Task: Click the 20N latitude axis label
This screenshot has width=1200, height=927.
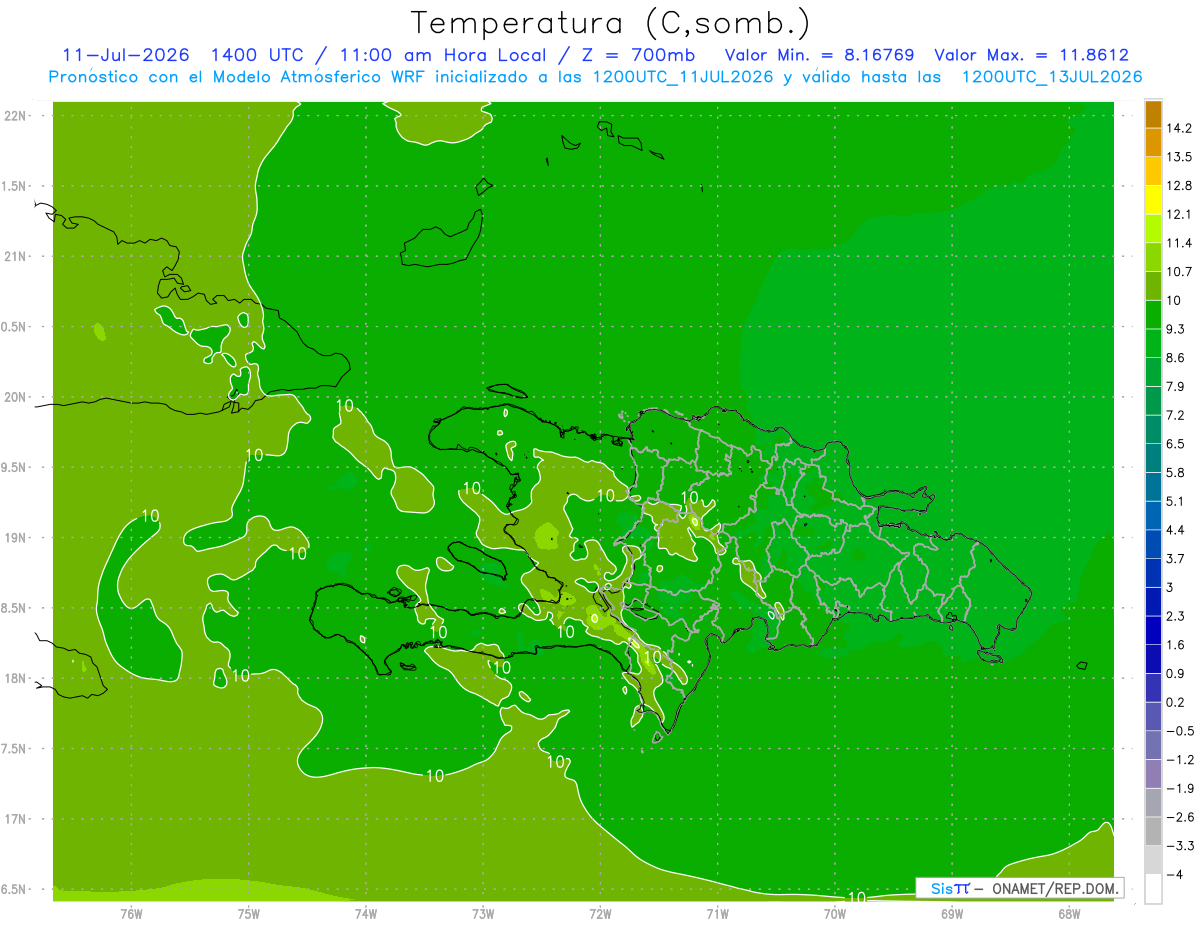Action: tap(16, 397)
